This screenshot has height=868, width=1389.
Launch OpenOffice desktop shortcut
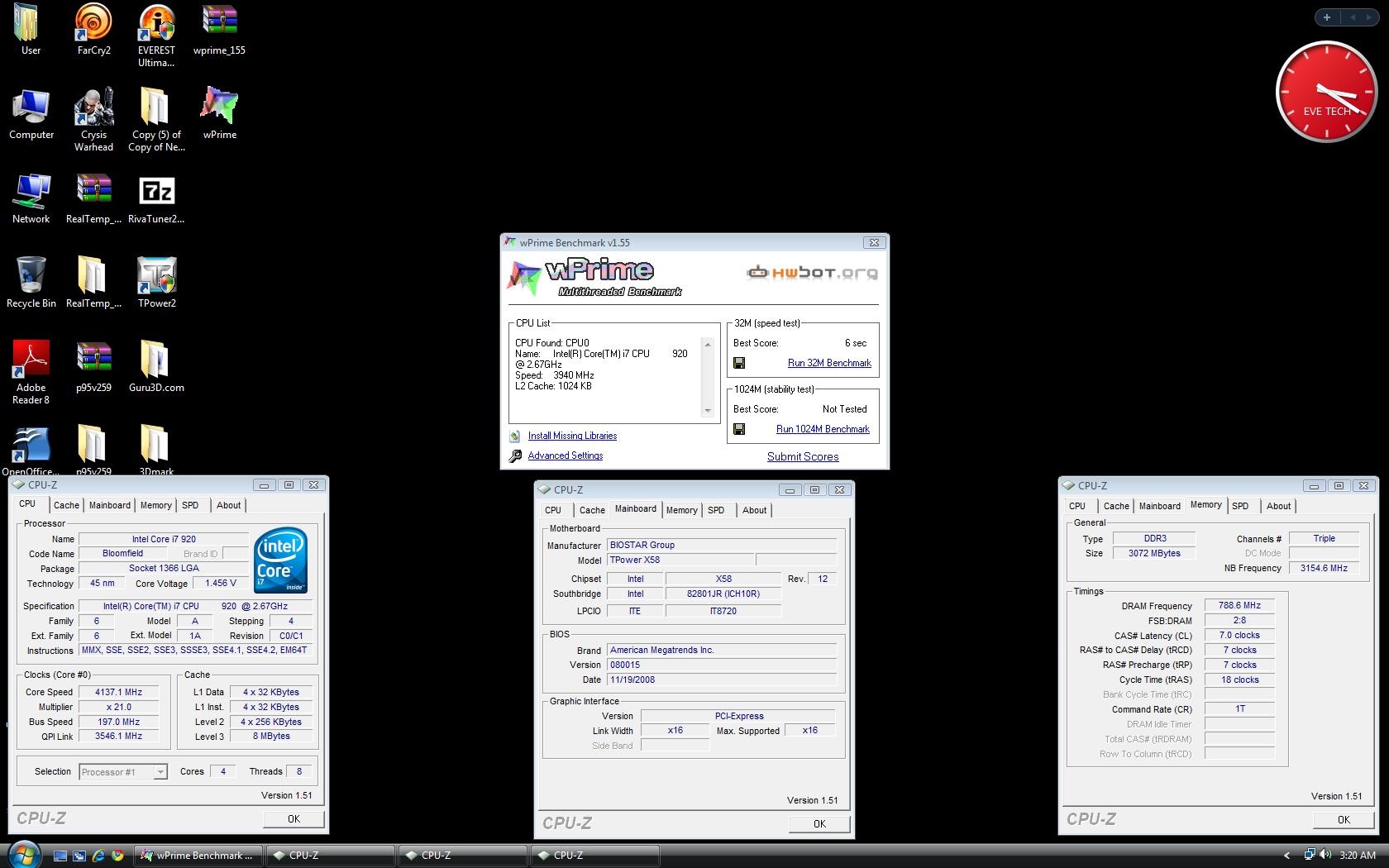point(31,451)
